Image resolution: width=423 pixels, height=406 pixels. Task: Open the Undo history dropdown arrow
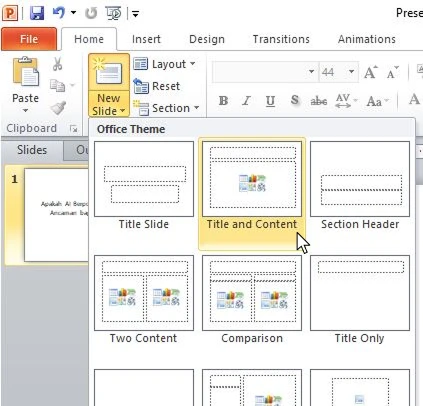tap(73, 13)
